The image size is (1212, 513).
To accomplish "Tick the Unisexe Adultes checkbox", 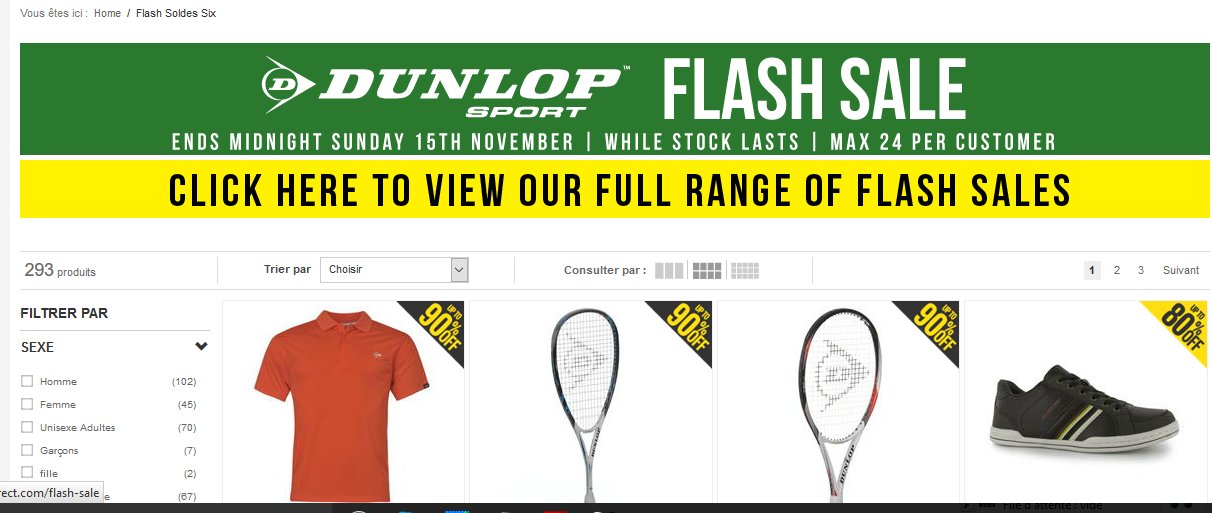I will tap(27, 427).
